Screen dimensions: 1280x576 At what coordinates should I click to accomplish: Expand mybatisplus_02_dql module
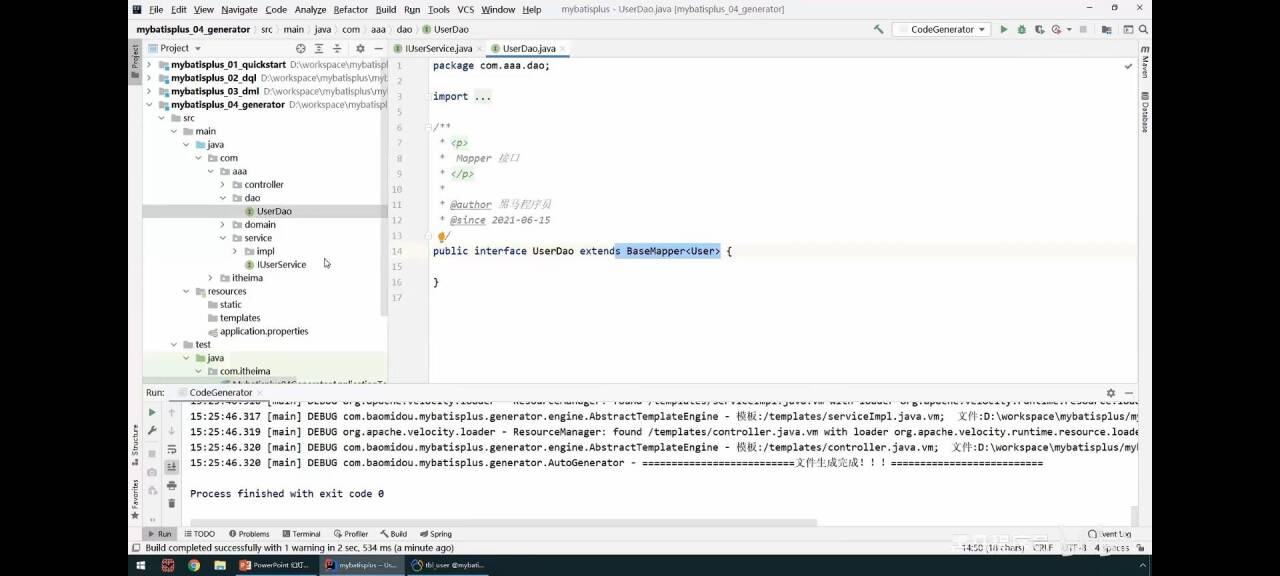click(150, 78)
